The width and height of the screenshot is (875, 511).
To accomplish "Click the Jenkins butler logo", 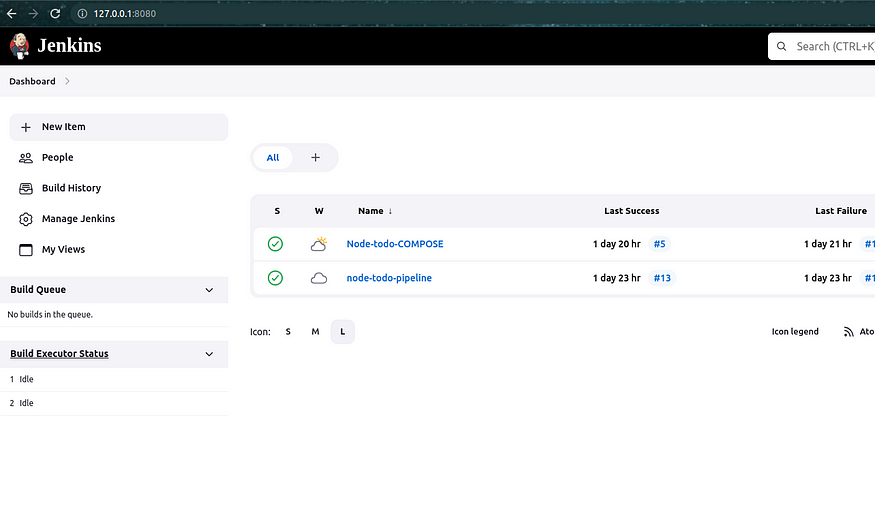I will [x=20, y=46].
